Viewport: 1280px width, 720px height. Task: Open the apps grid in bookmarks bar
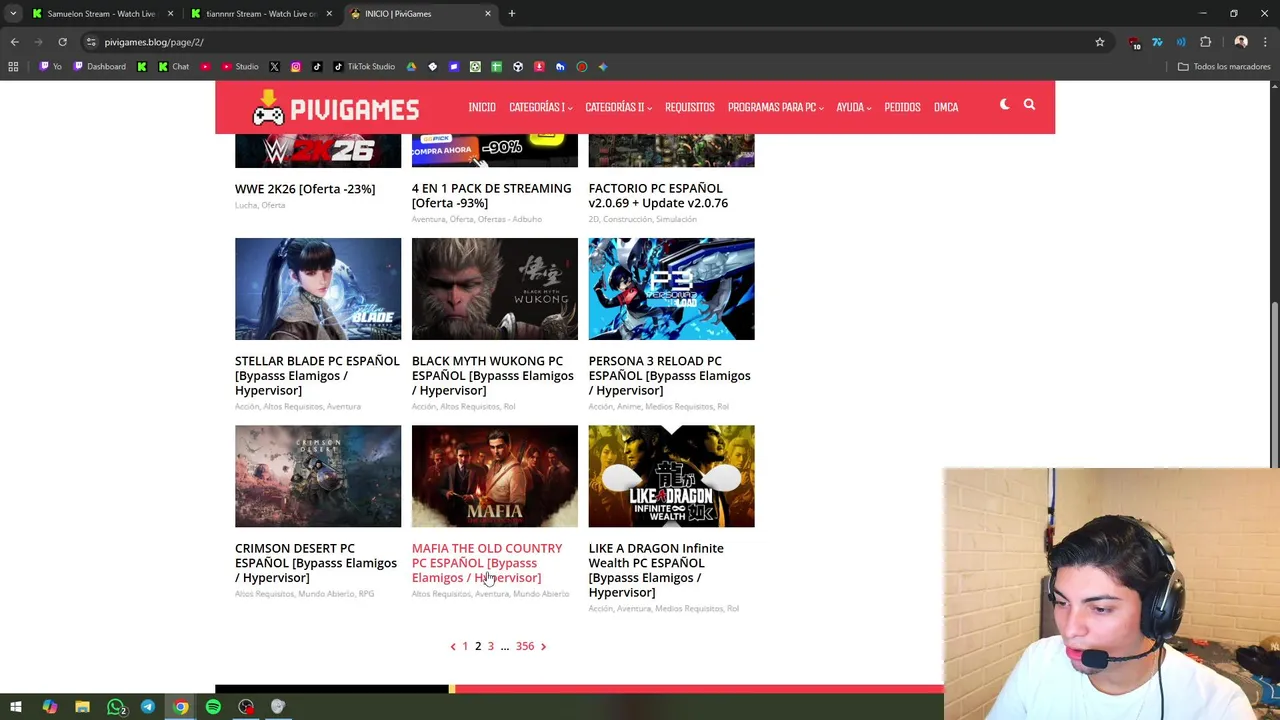tap(13, 67)
